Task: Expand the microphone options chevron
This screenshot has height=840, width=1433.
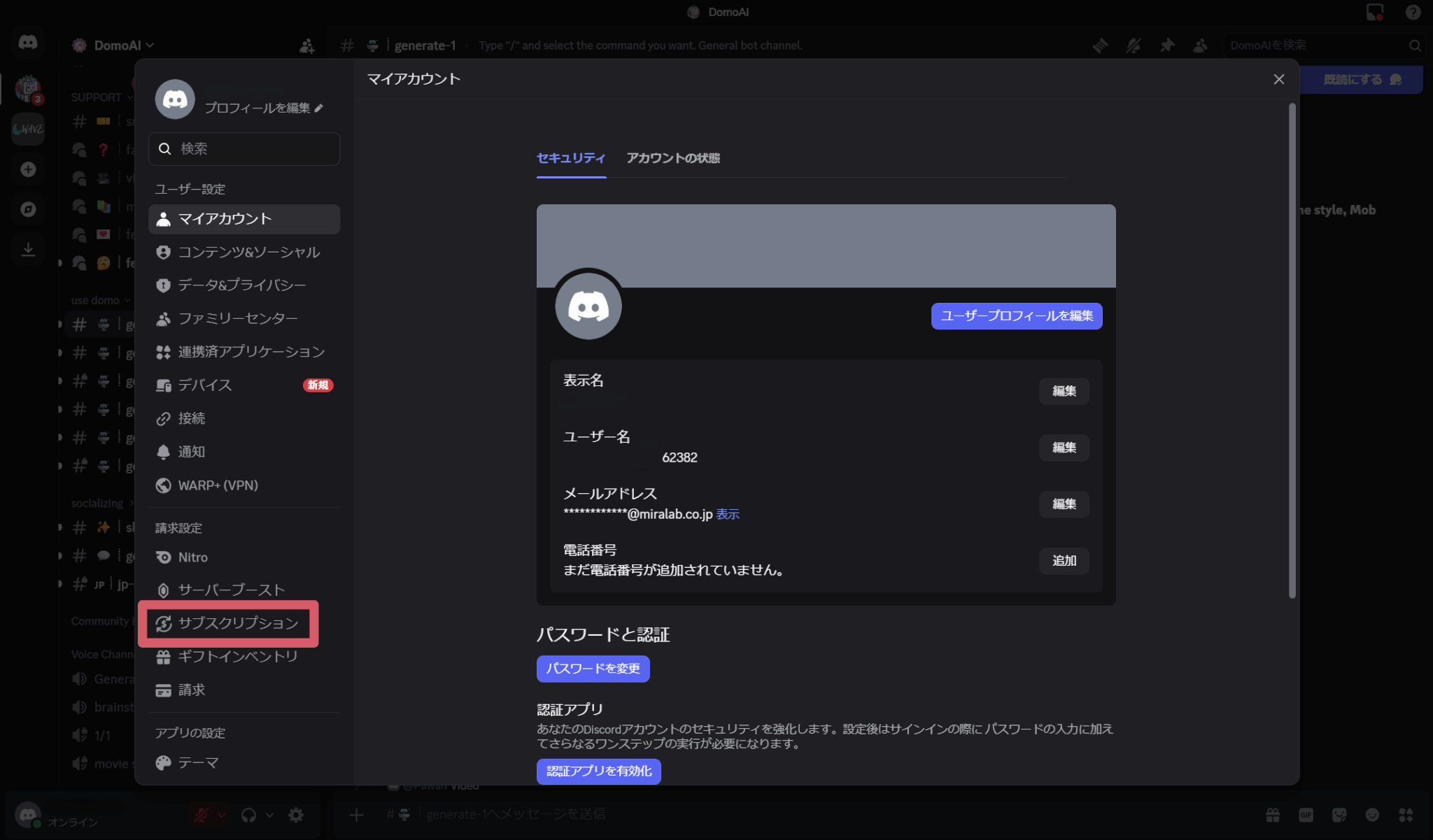Action: pyautogui.click(x=222, y=815)
